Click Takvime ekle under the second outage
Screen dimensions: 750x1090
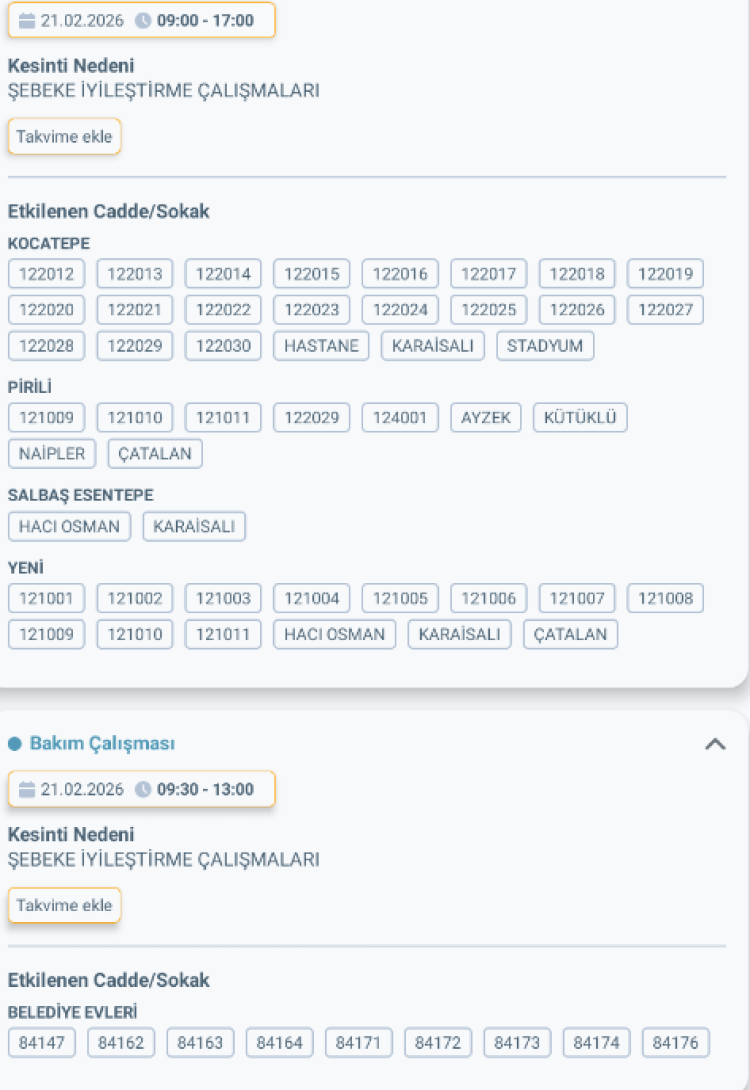coord(64,905)
